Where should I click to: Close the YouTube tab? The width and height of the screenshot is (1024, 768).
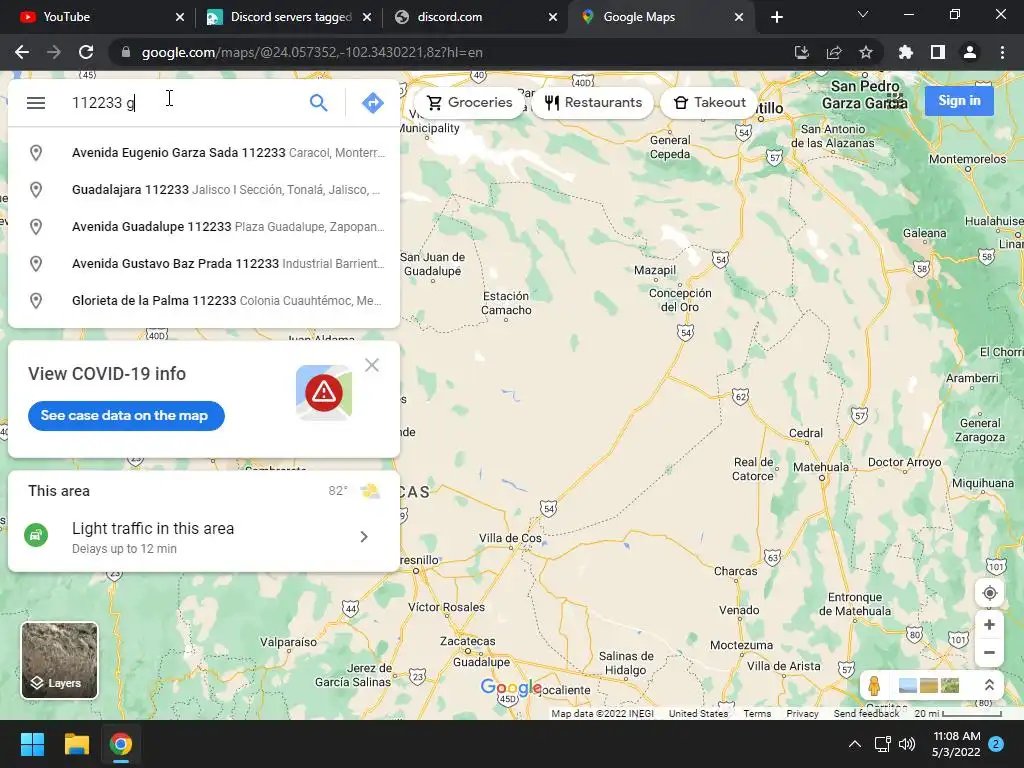tap(180, 17)
